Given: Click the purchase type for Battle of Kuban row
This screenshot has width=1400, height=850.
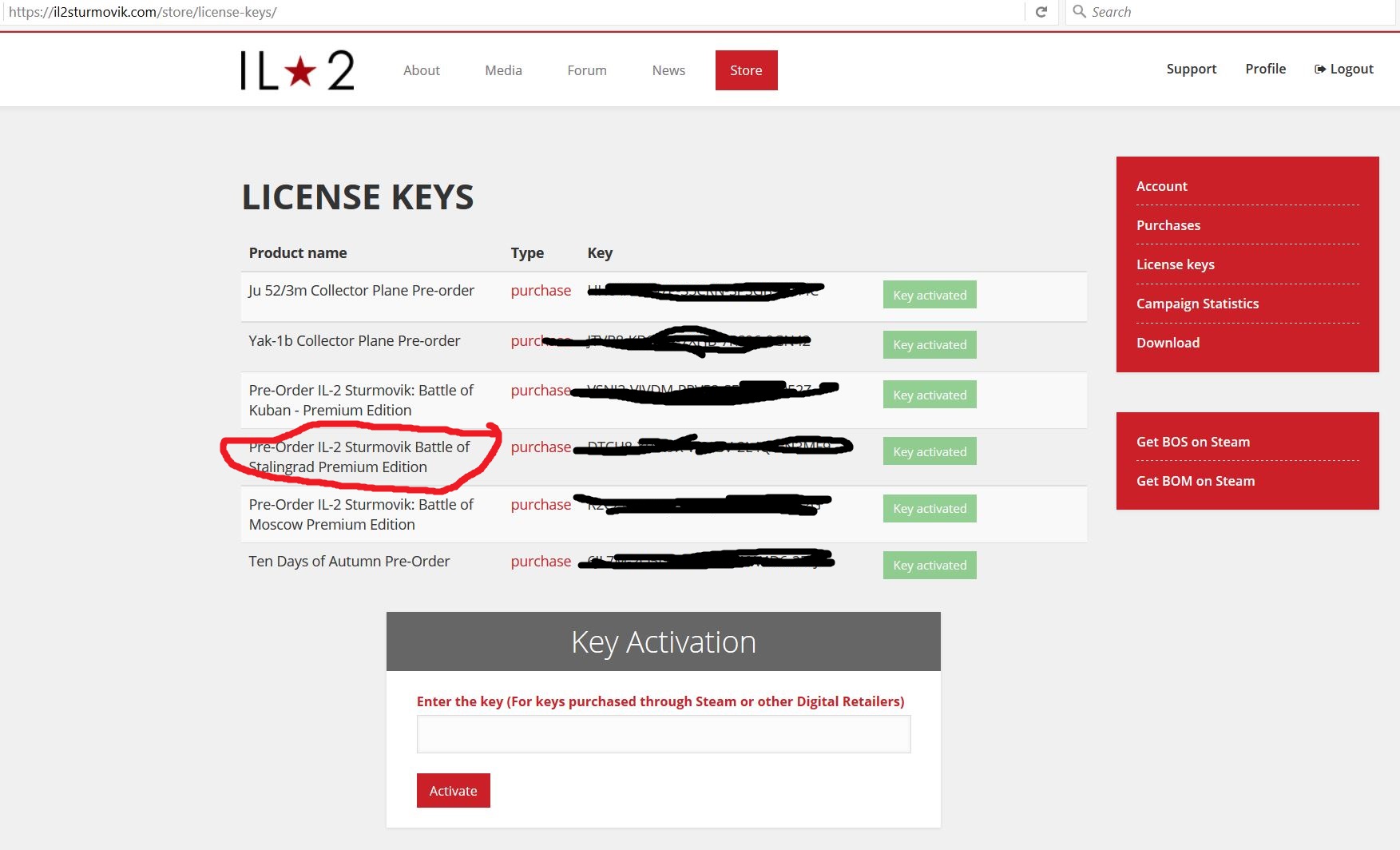Looking at the screenshot, I should pos(541,391).
